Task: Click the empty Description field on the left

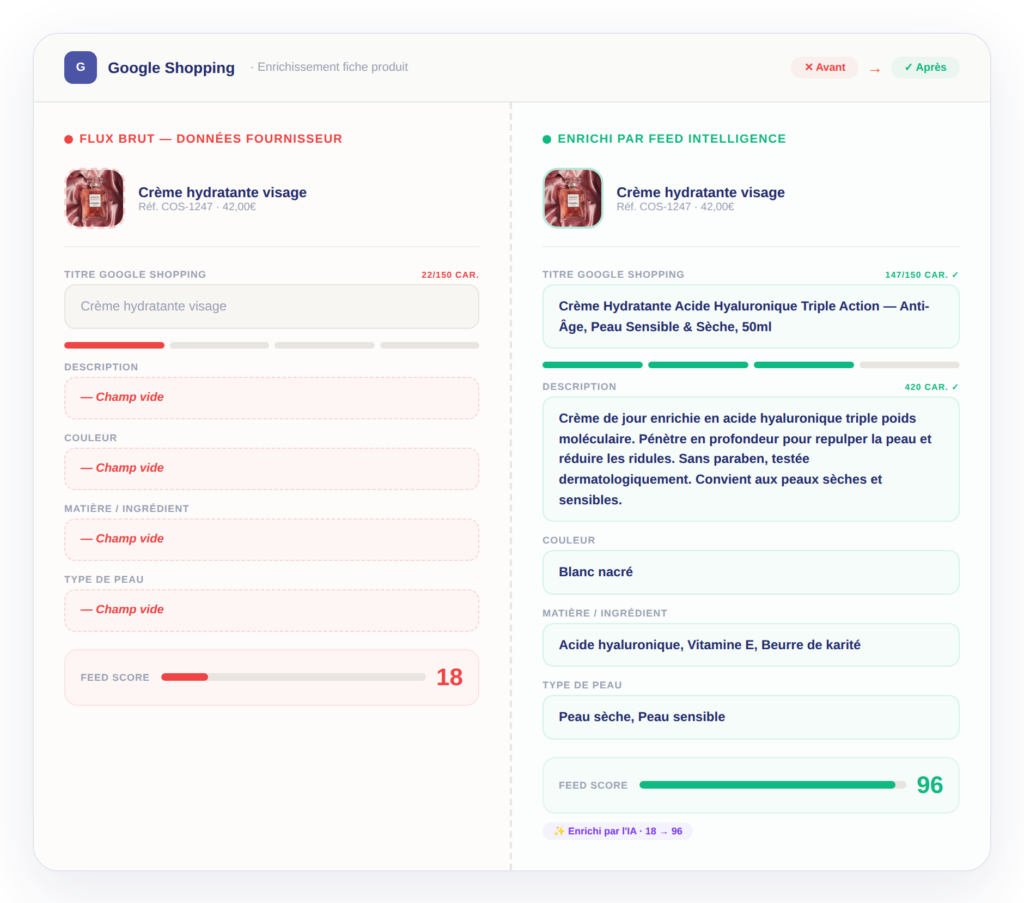Action: [x=271, y=398]
